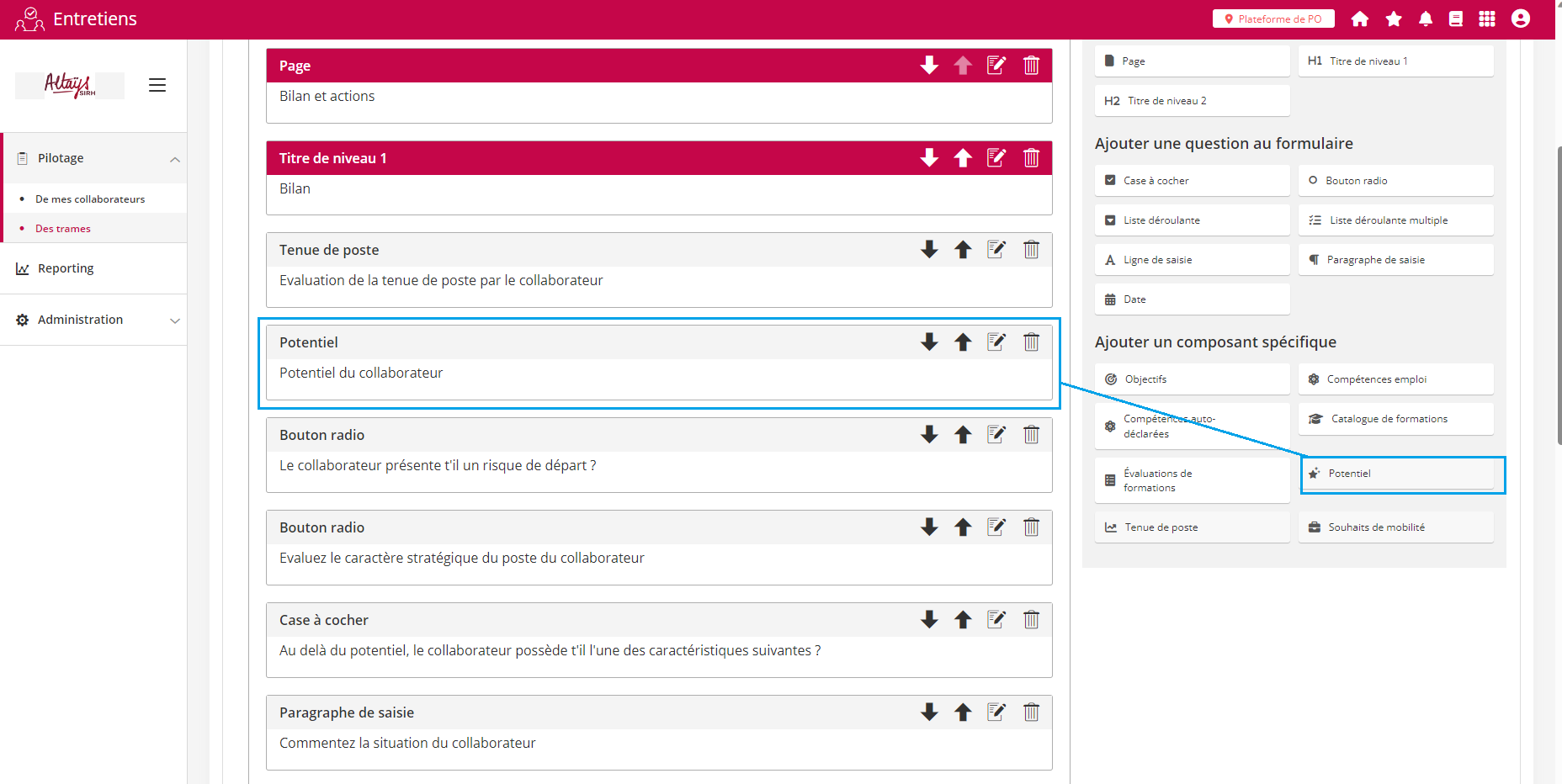Open the notifications bell icon
Image resolution: width=1562 pixels, height=784 pixels.
[x=1425, y=19]
